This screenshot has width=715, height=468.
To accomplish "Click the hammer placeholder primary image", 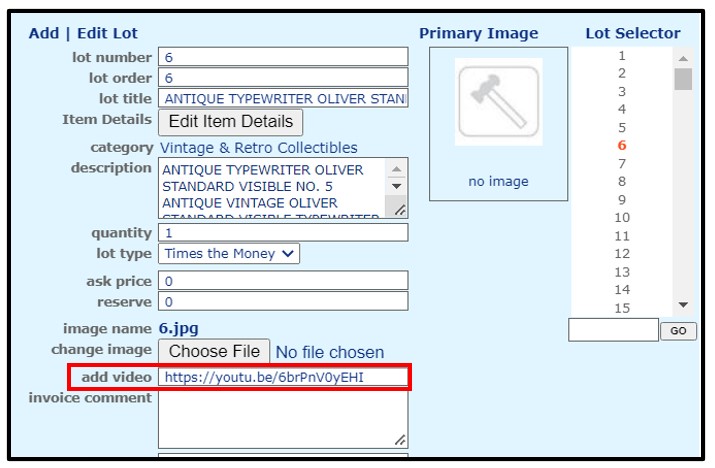I will [x=498, y=102].
